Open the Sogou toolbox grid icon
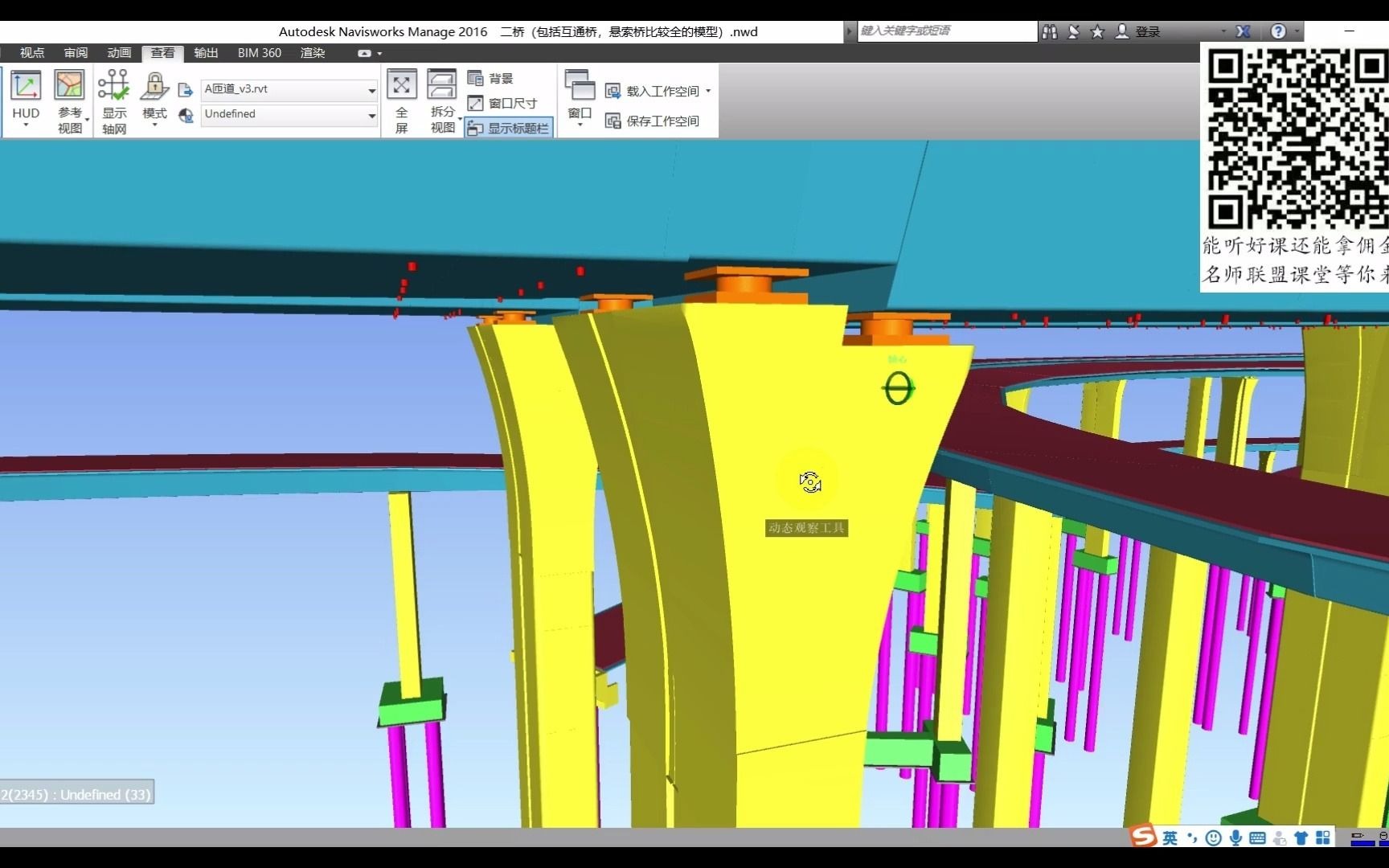 tap(1323, 838)
